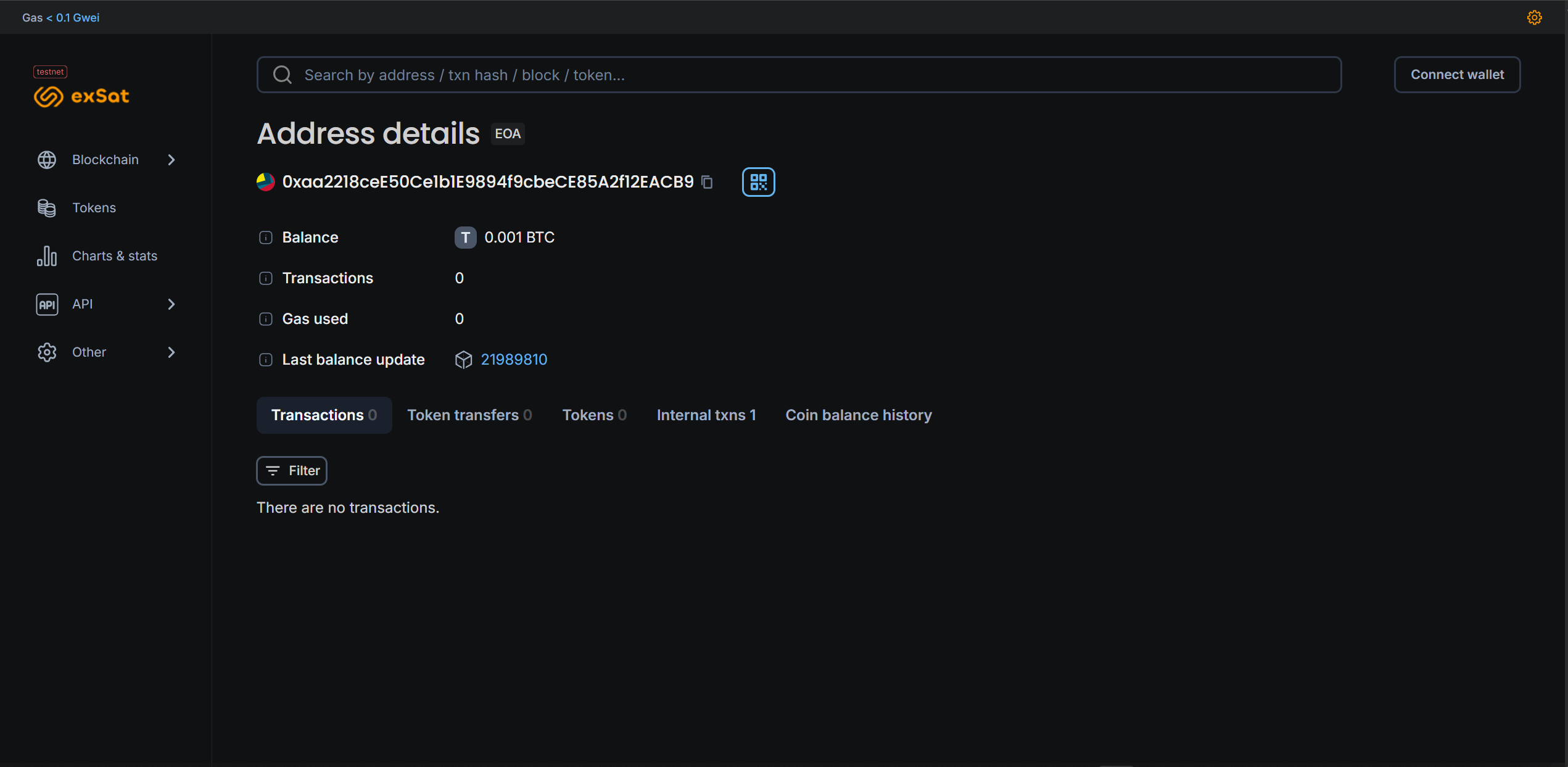This screenshot has height=767, width=1568.
Task: Click the Connect wallet button
Action: click(1456, 75)
